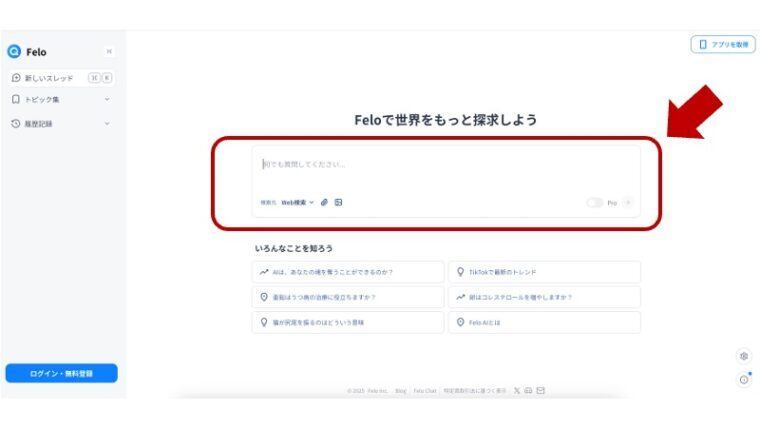Image resolution: width=760 pixels, height=428 pixels.
Task: Open the 特定商取引法 footer link
Action: click(475, 391)
